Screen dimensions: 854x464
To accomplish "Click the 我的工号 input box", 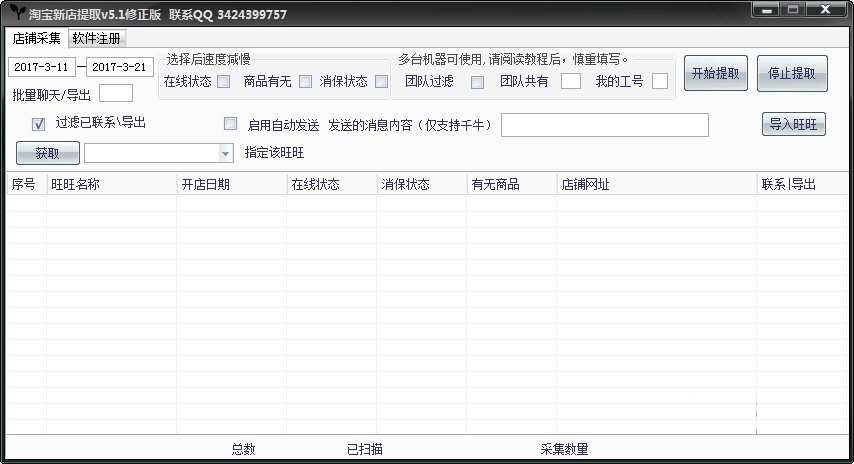I will (660, 81).
